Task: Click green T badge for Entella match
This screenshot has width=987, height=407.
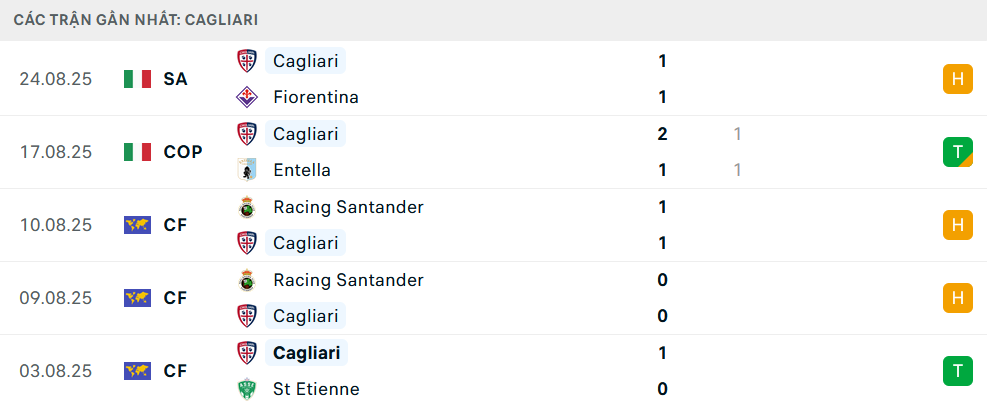Action: (x=957, y=152)
